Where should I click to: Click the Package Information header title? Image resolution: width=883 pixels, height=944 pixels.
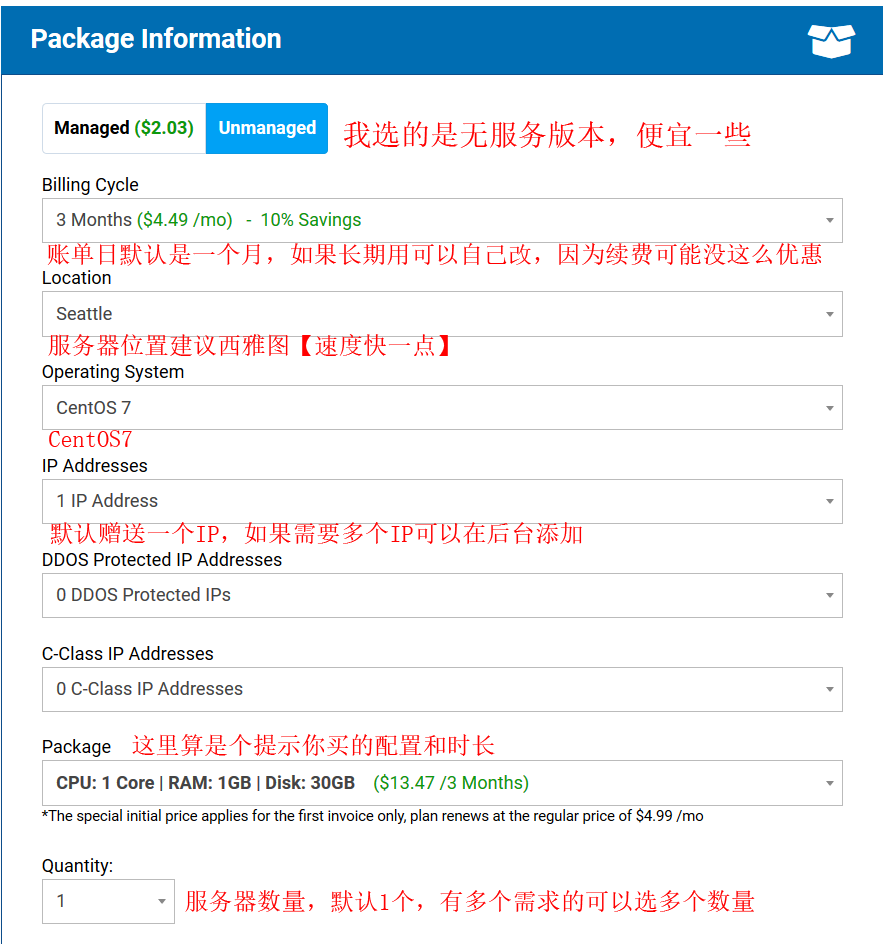tap(156, 39)
